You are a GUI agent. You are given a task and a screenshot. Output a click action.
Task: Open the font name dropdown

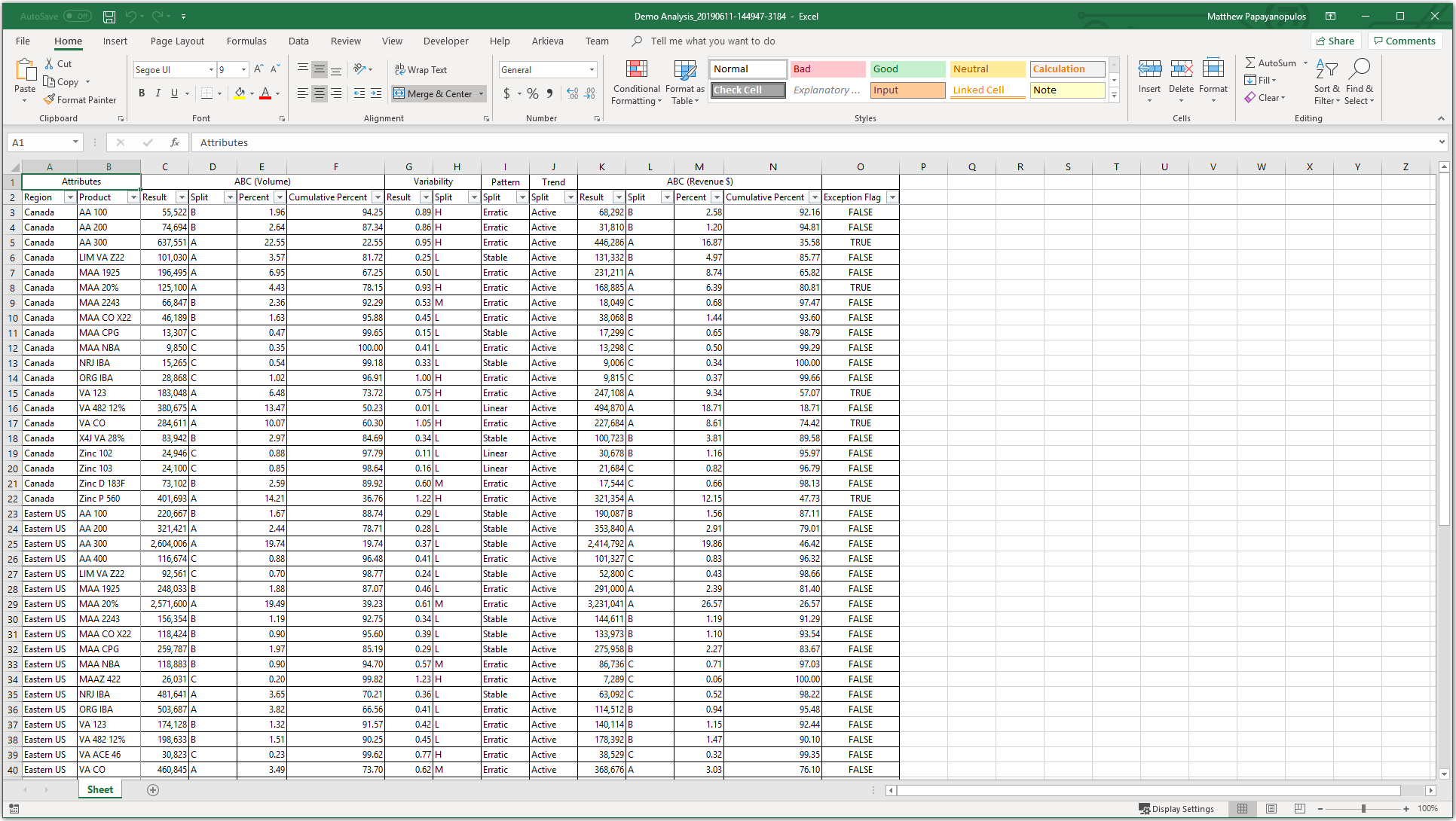pos(211,69)
